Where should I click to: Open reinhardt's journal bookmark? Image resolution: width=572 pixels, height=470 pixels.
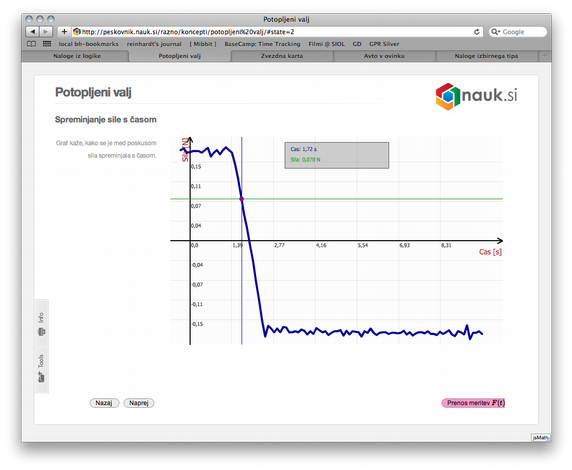(154, 44)
